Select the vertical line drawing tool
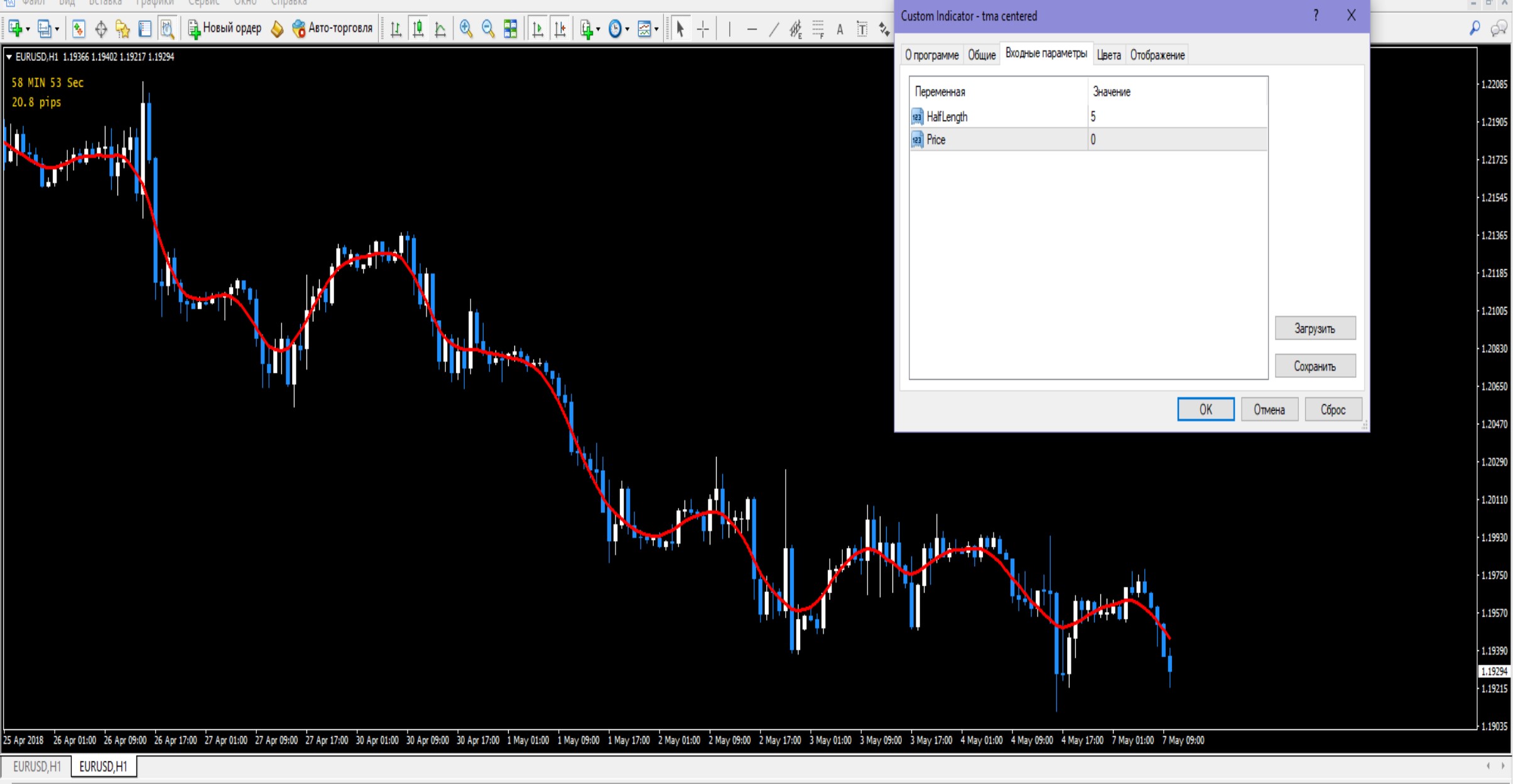 pyautogui.click(x=729, y=29)
